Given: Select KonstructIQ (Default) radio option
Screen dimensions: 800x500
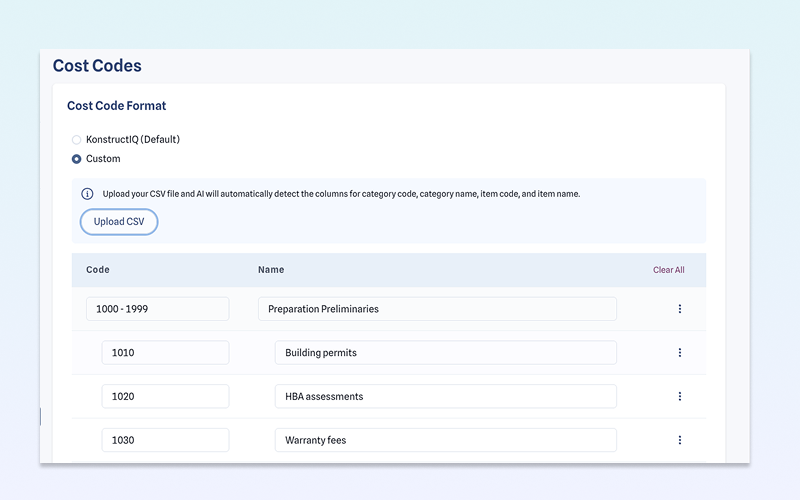Looking at the screenshot, I should click(x=77, y=140).
